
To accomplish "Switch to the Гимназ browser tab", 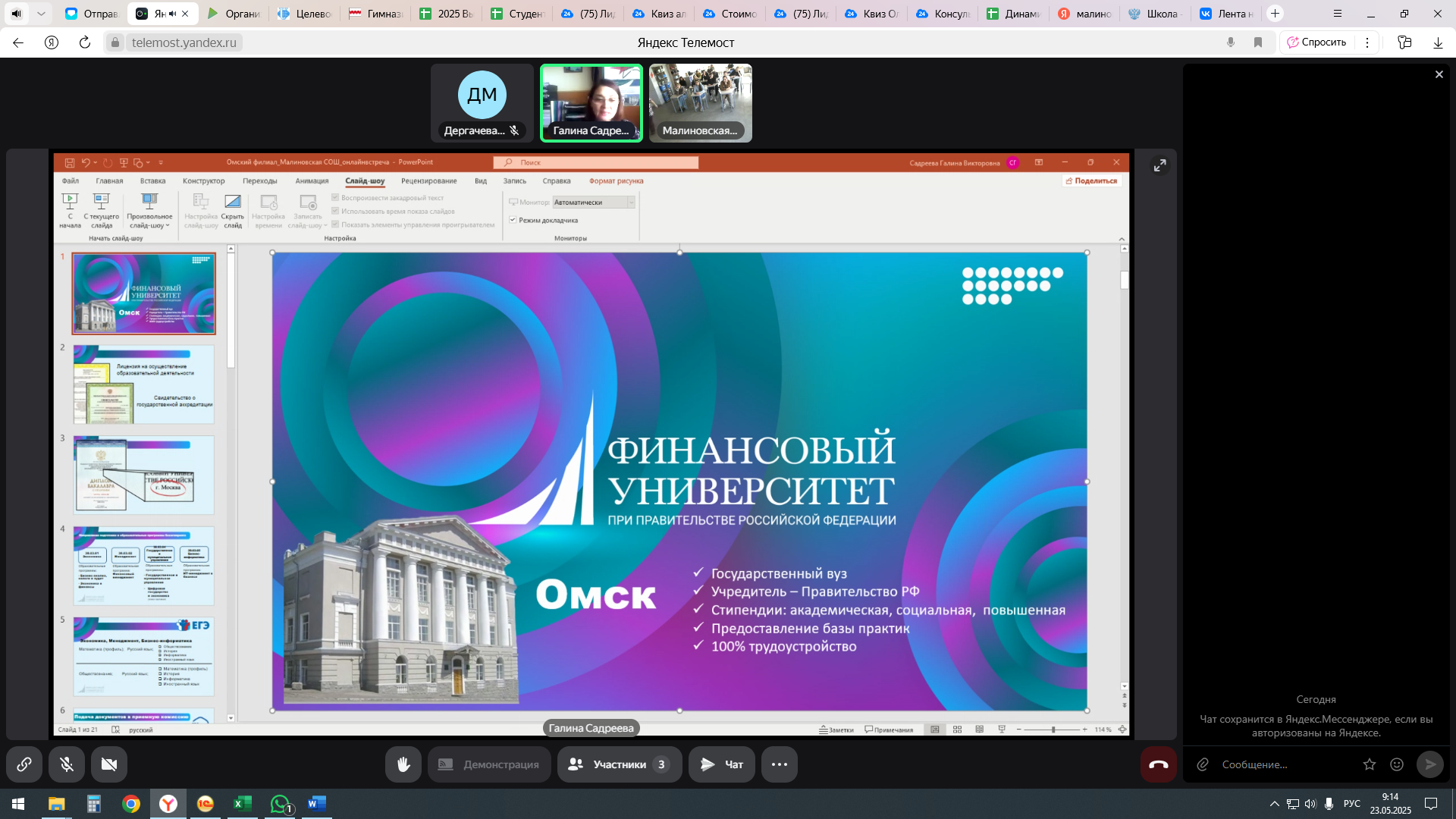I will pyautogui.click(x=376, y=14).
